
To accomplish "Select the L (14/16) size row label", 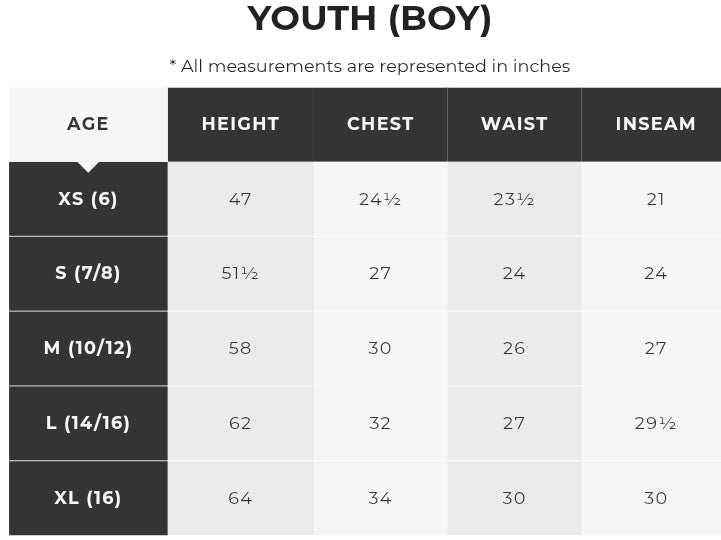I will tap(88, 423).
